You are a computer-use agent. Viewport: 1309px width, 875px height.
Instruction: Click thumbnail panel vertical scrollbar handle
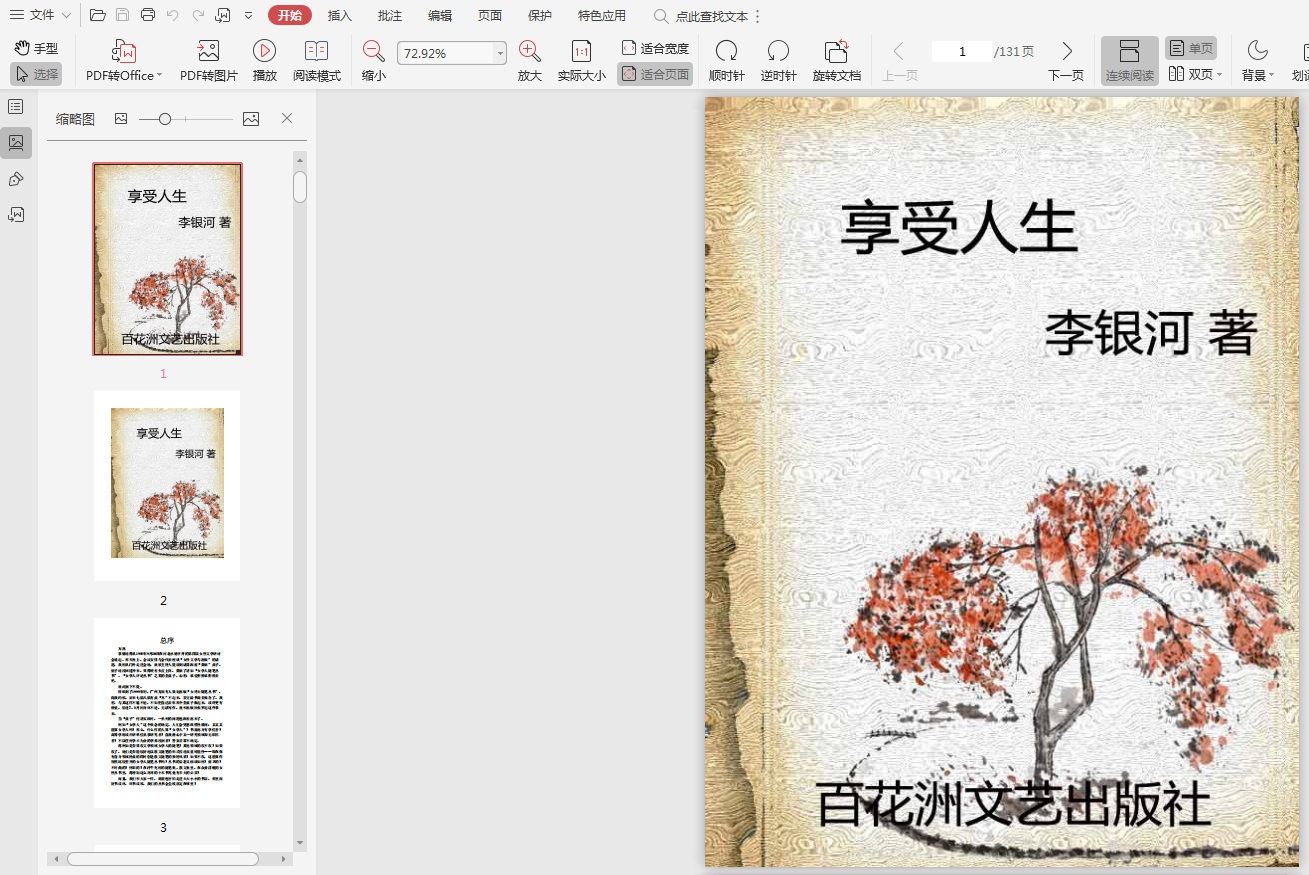tap(300, 187)
